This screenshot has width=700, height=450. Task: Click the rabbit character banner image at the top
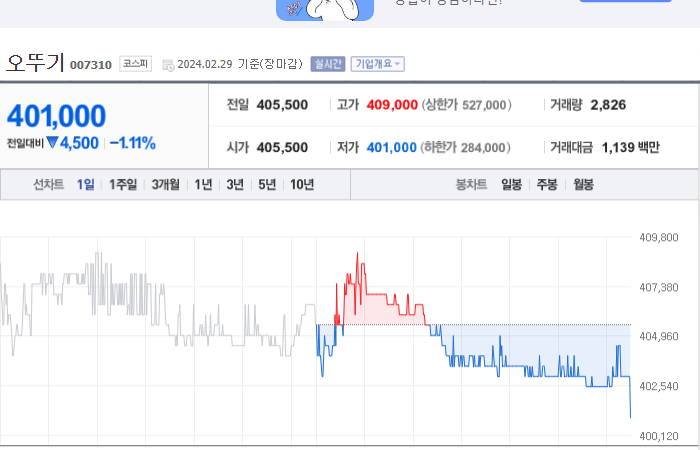point(325,10)
